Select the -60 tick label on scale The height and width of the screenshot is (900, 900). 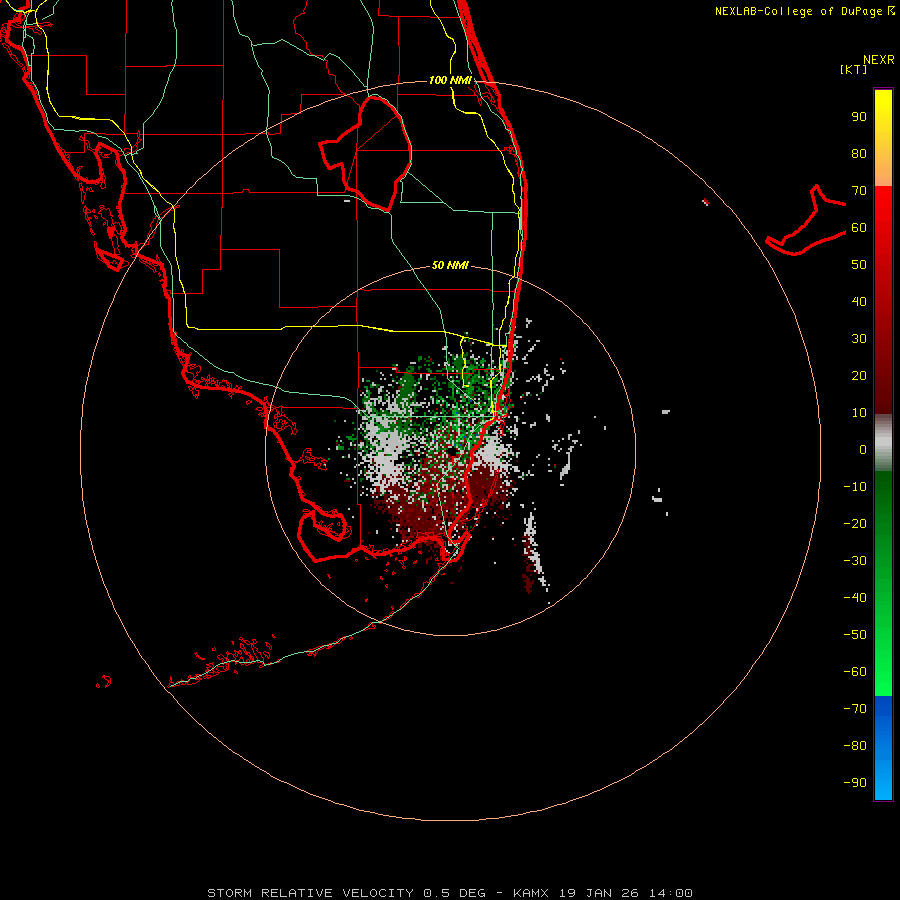855,672
